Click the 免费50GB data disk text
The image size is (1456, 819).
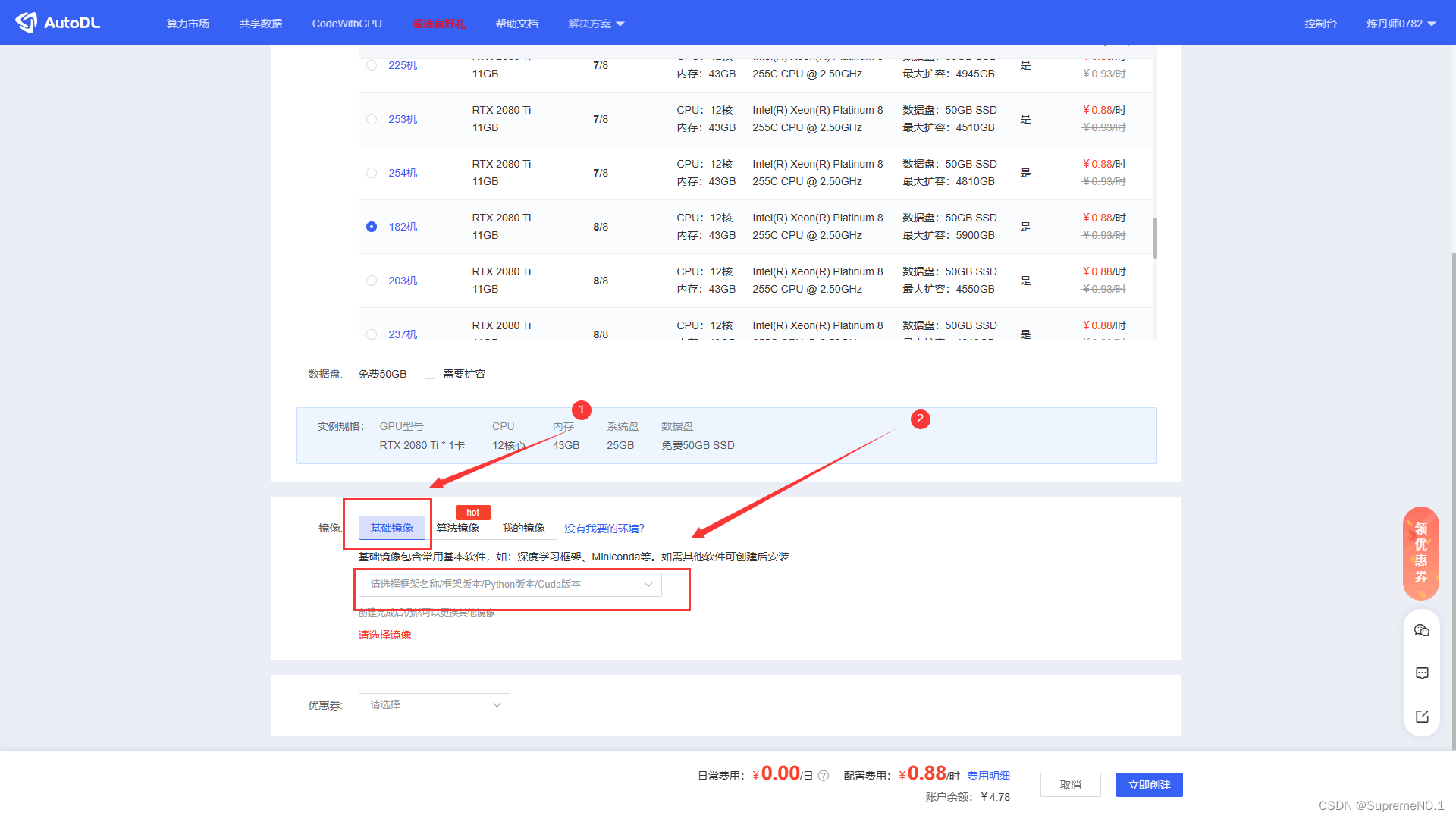pyautogui.click(x=382, y=374)
